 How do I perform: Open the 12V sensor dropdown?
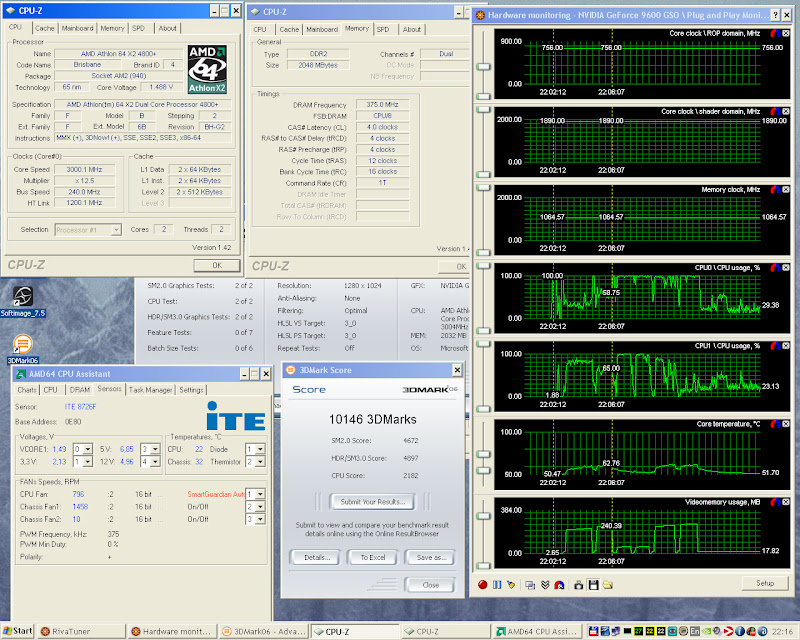point(155,461)
